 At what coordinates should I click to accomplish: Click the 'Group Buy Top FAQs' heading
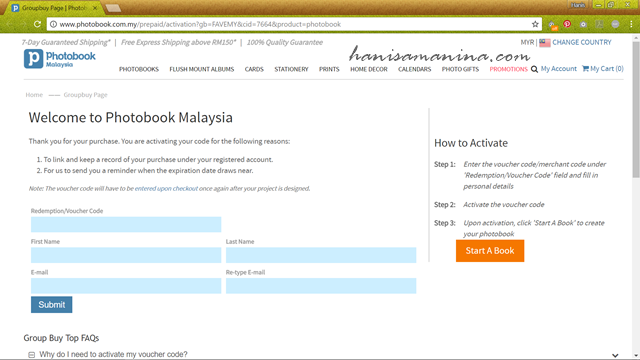[61, 338]
